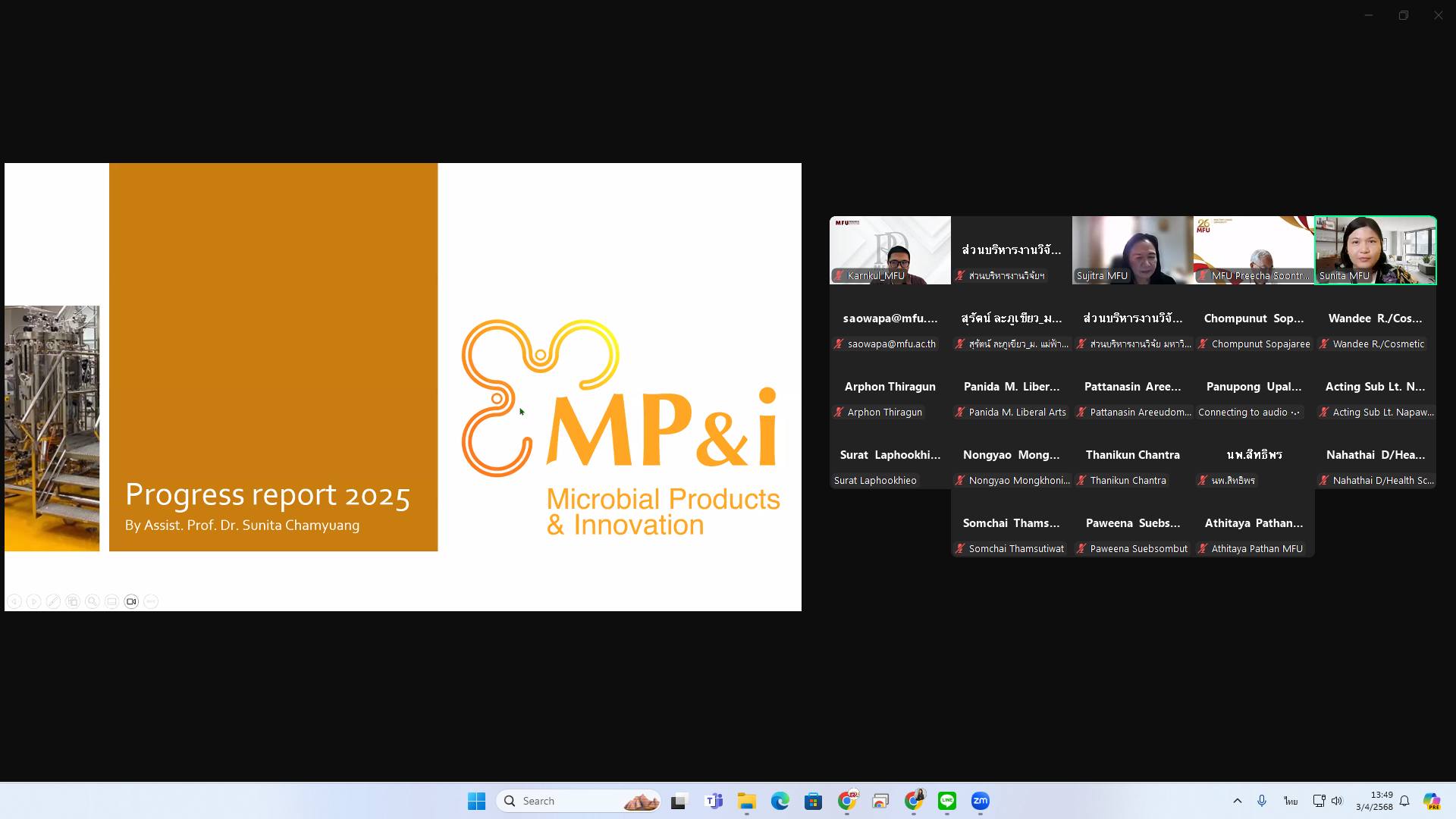The width and height of the screenshot is (1456, 819).
Task: Select the 'Pattanasin Areeudom...' name label
Action: [1141, 413]
